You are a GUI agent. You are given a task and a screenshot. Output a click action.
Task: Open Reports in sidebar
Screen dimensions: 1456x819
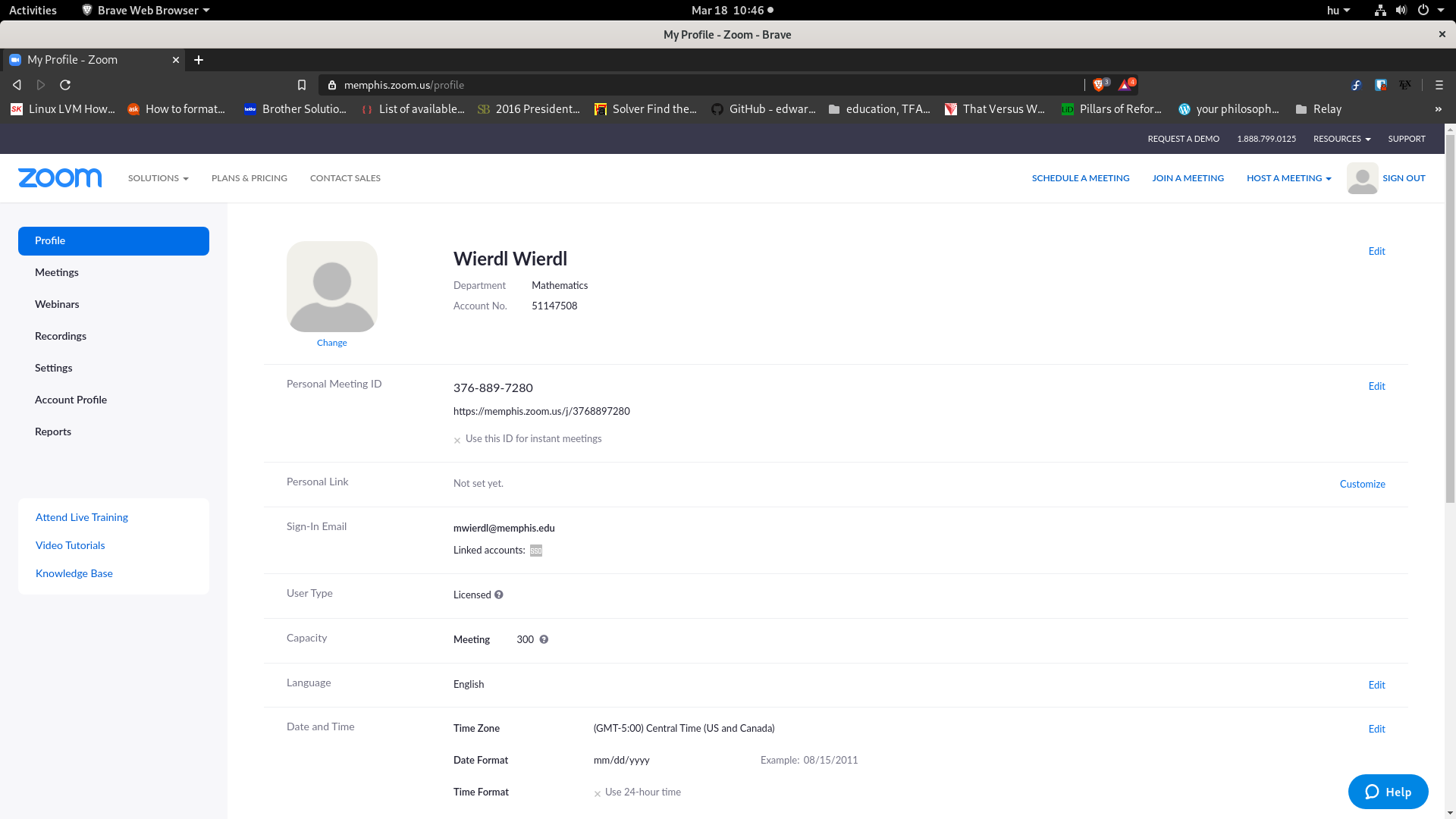pyautogui.click(x=114, y=431)
